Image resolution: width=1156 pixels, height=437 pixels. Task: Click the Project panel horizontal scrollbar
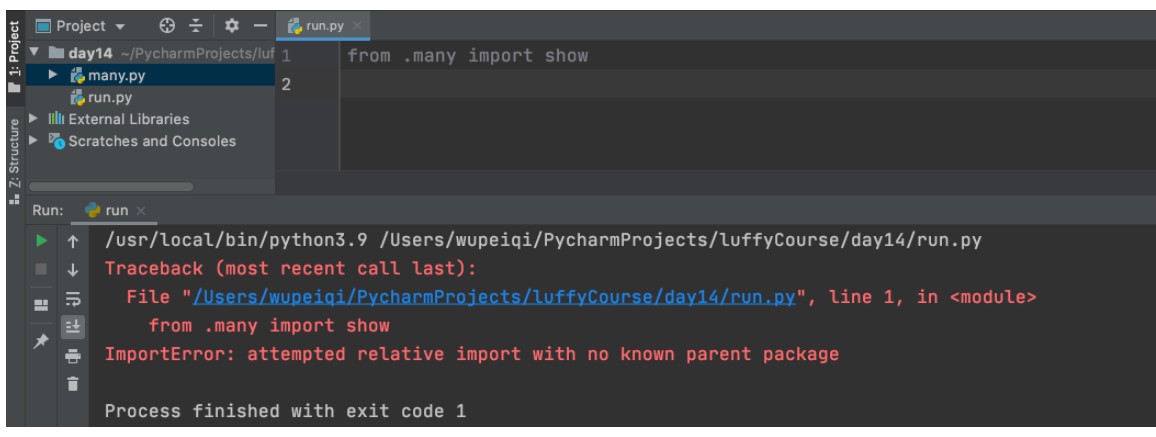tap(111, 186)
